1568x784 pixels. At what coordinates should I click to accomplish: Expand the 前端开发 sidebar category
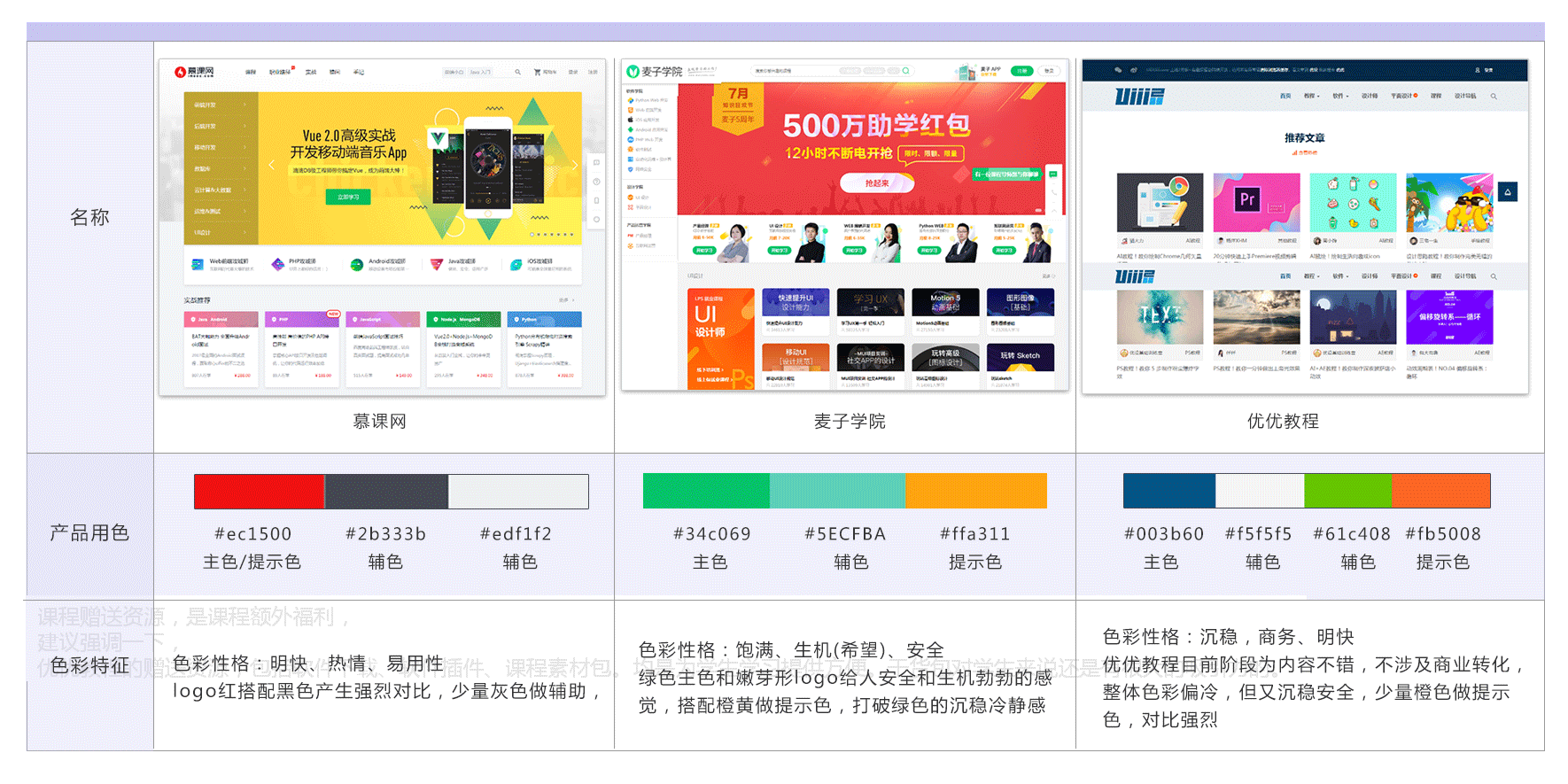tap(221, 105)
